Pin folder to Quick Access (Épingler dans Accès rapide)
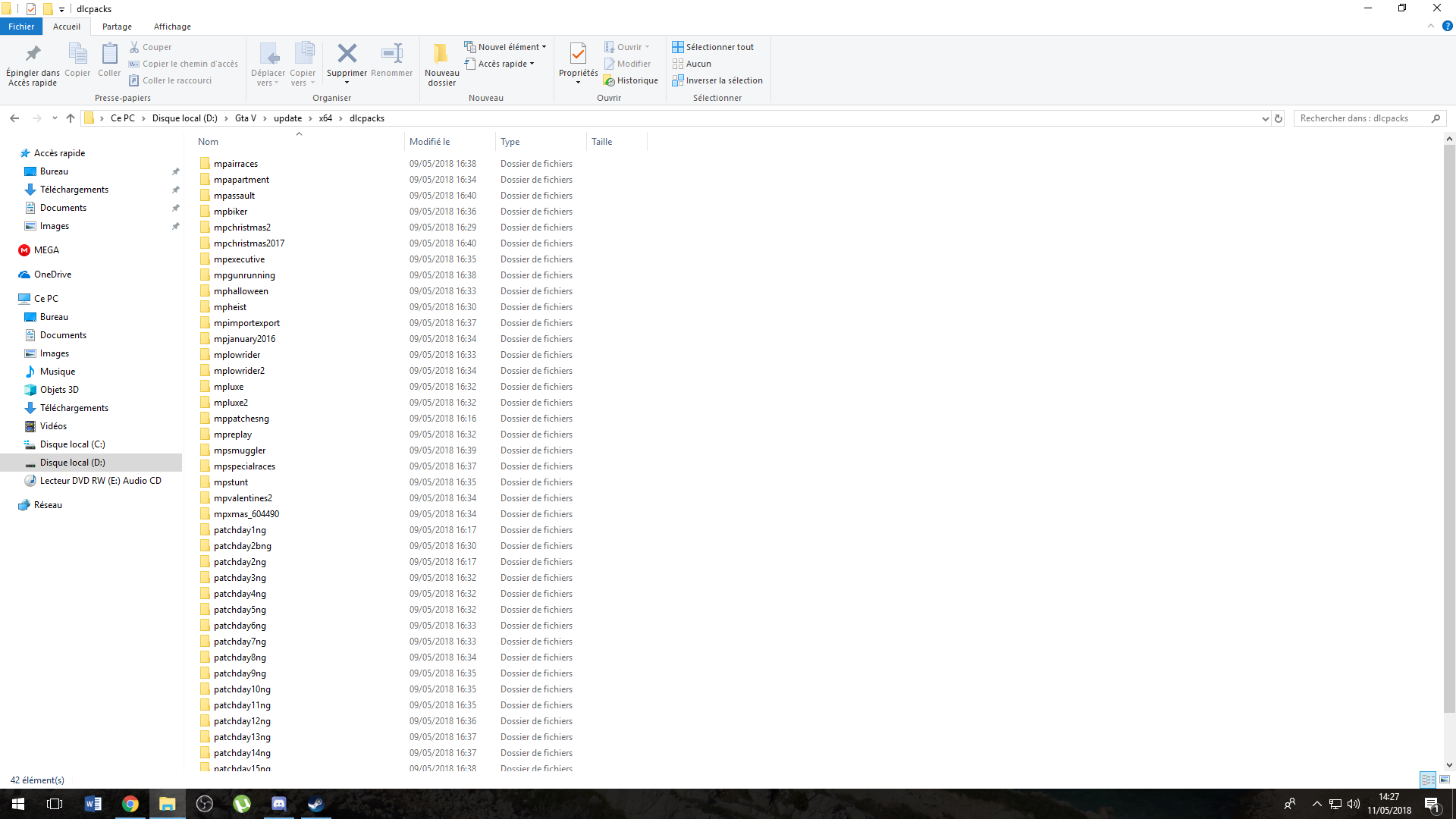The height and width of the screenshot is (819, 1456). (33, 64)
